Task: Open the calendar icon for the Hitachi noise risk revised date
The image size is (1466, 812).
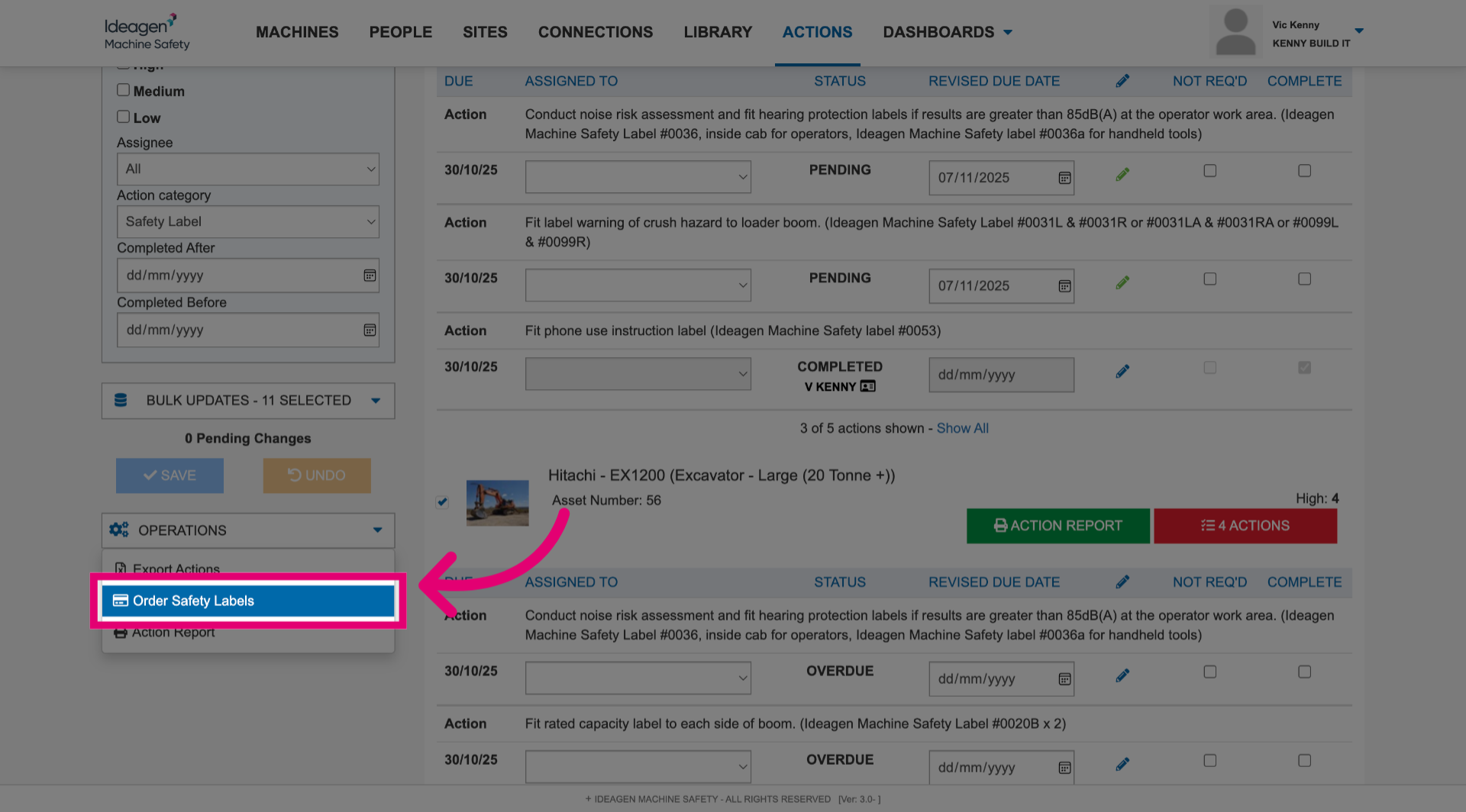Action: 1064,679
